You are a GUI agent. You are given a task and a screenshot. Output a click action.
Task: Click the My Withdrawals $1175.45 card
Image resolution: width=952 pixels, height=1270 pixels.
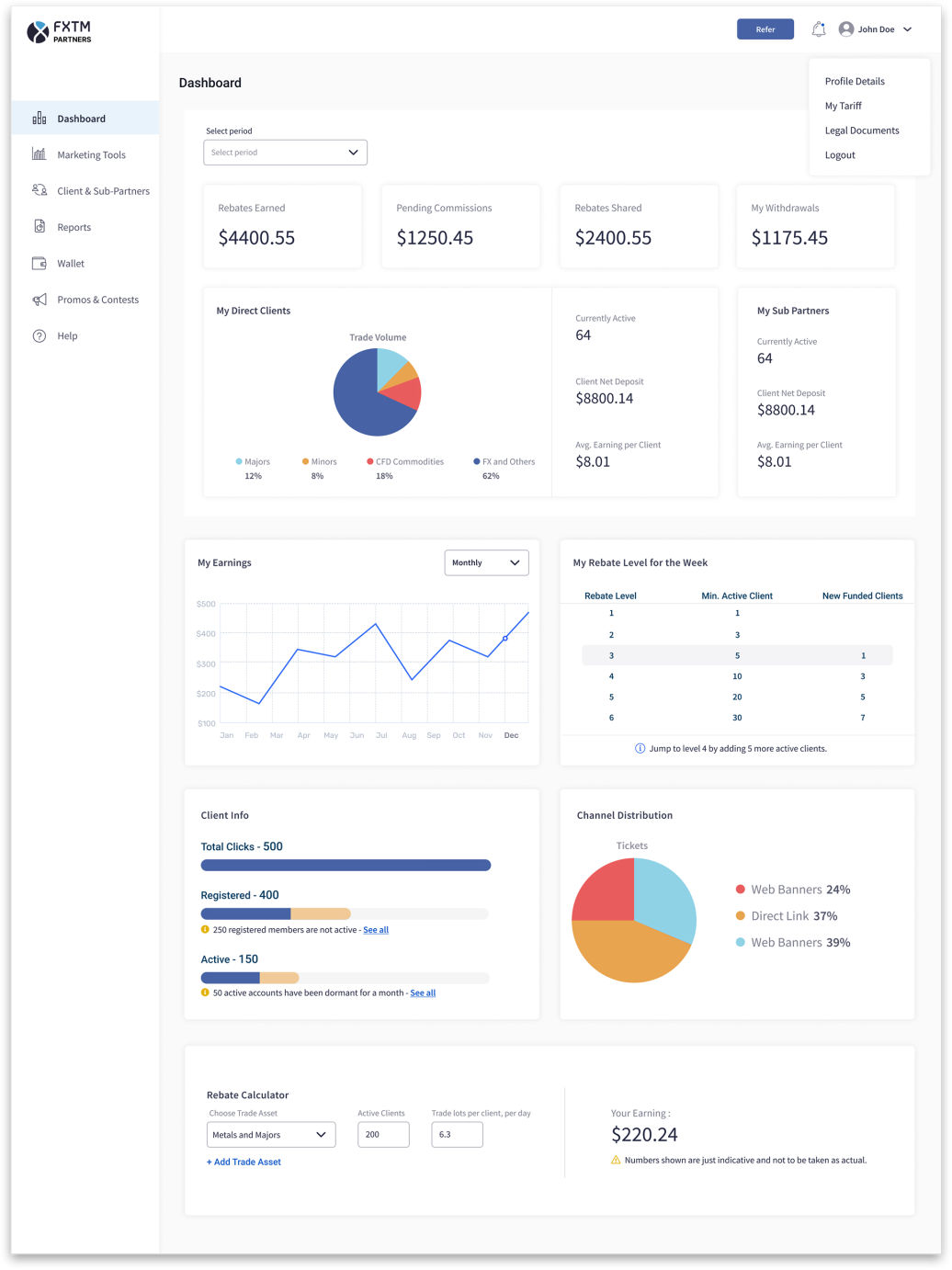[815, 226]
